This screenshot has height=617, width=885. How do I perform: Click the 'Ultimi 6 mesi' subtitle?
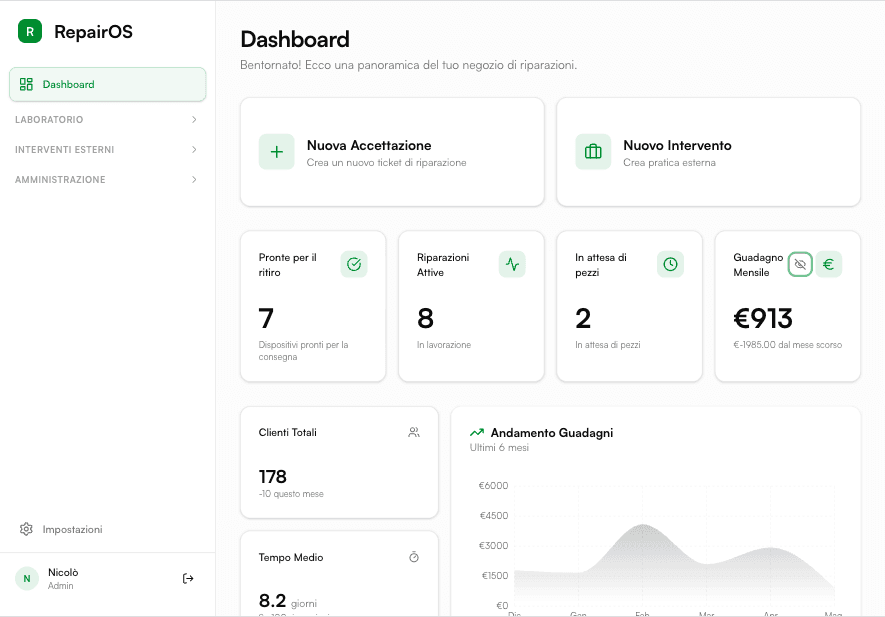(499, 448)
